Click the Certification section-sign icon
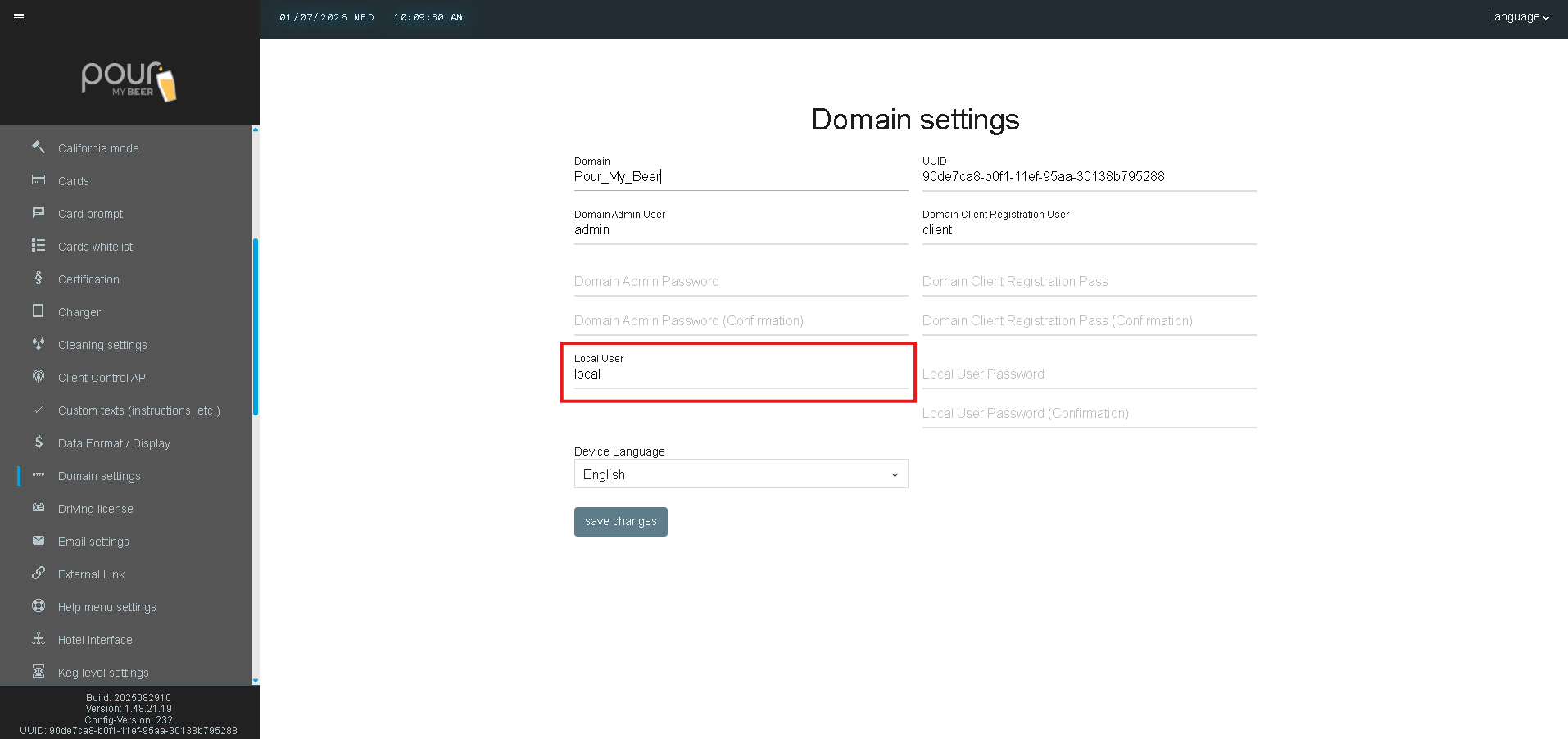The width and height of the screenshot is (1568, 739). tap(39, 279)
